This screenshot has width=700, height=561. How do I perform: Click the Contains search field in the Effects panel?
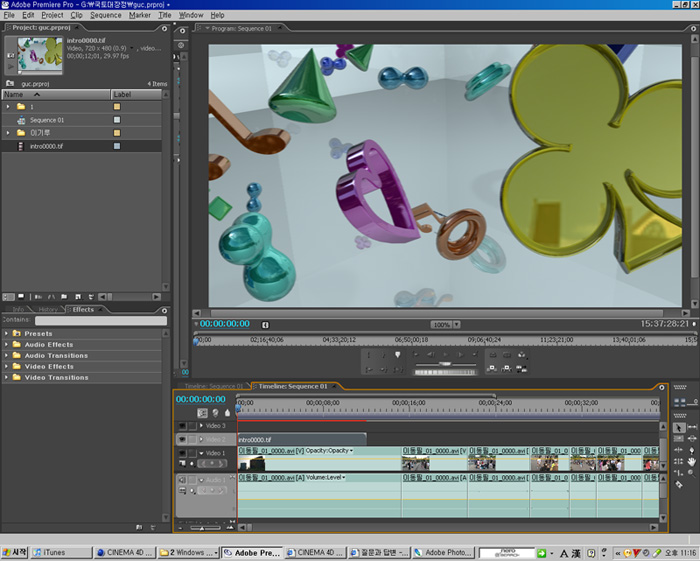point(101,321)
